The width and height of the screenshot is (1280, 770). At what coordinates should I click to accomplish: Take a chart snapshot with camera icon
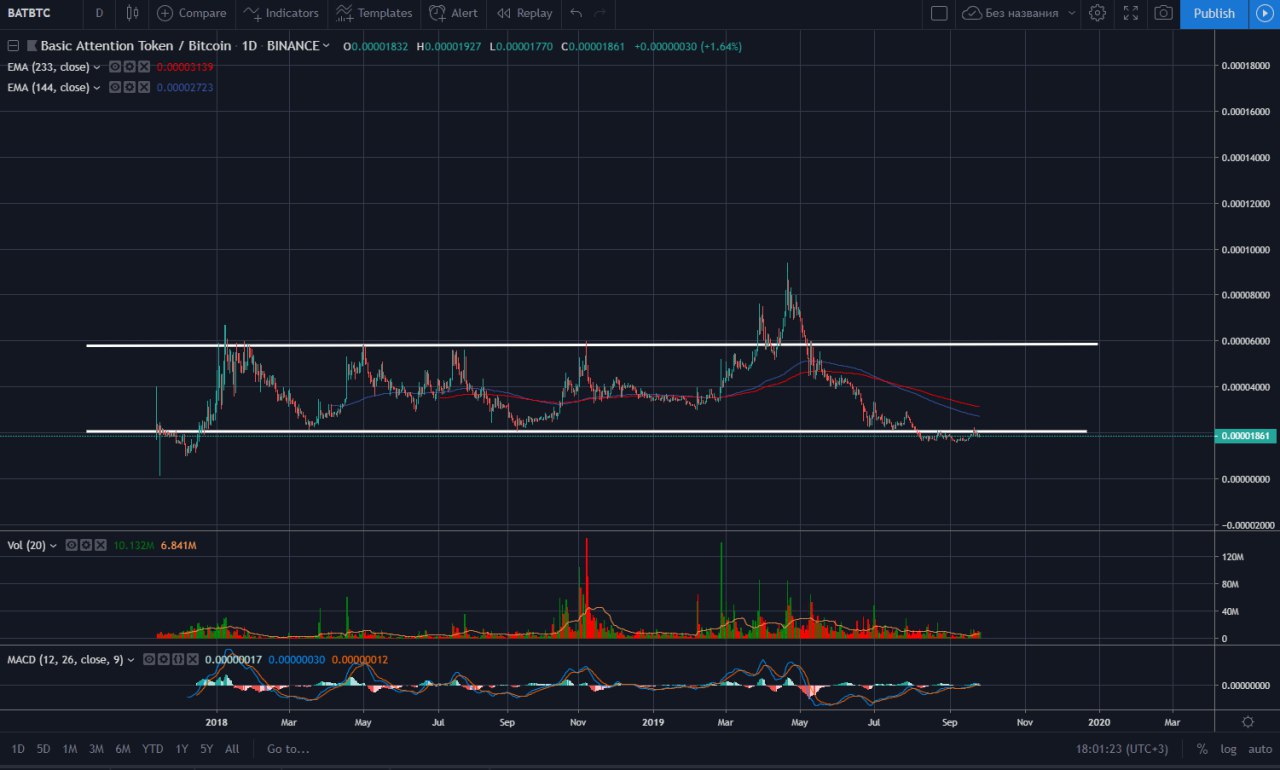pyautogui.click(x=1163, y=13)
